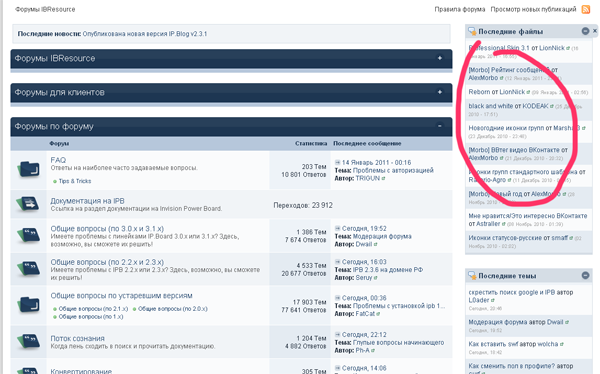The width and height of the screenshot is (600, 374).
Task: Click the folder icon for устаревшим версиям forum
Action: tap(28, 305)
